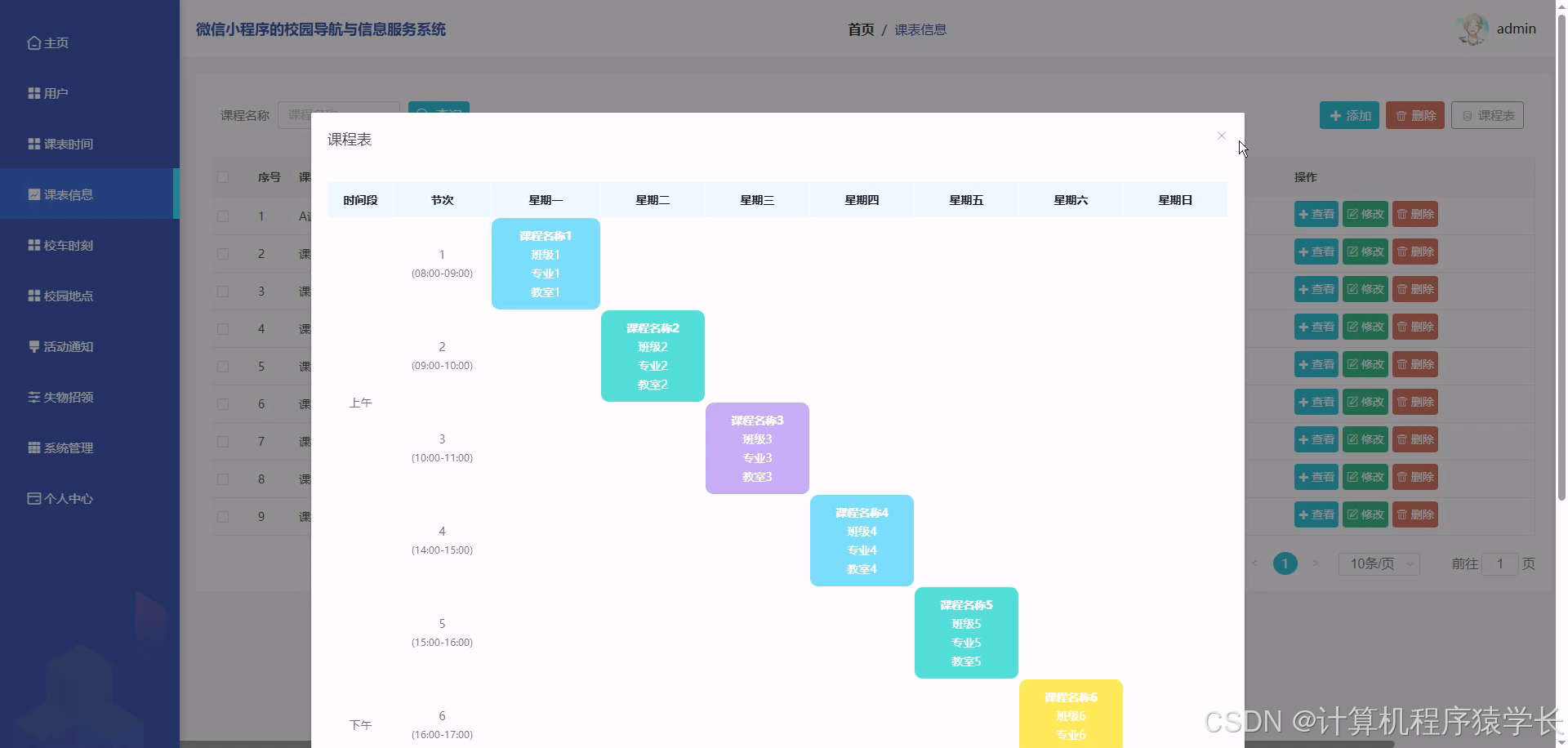The image size is (1568, 748).
Task: Click 查看 button in row 1
Action: (x=1316, y=214)
